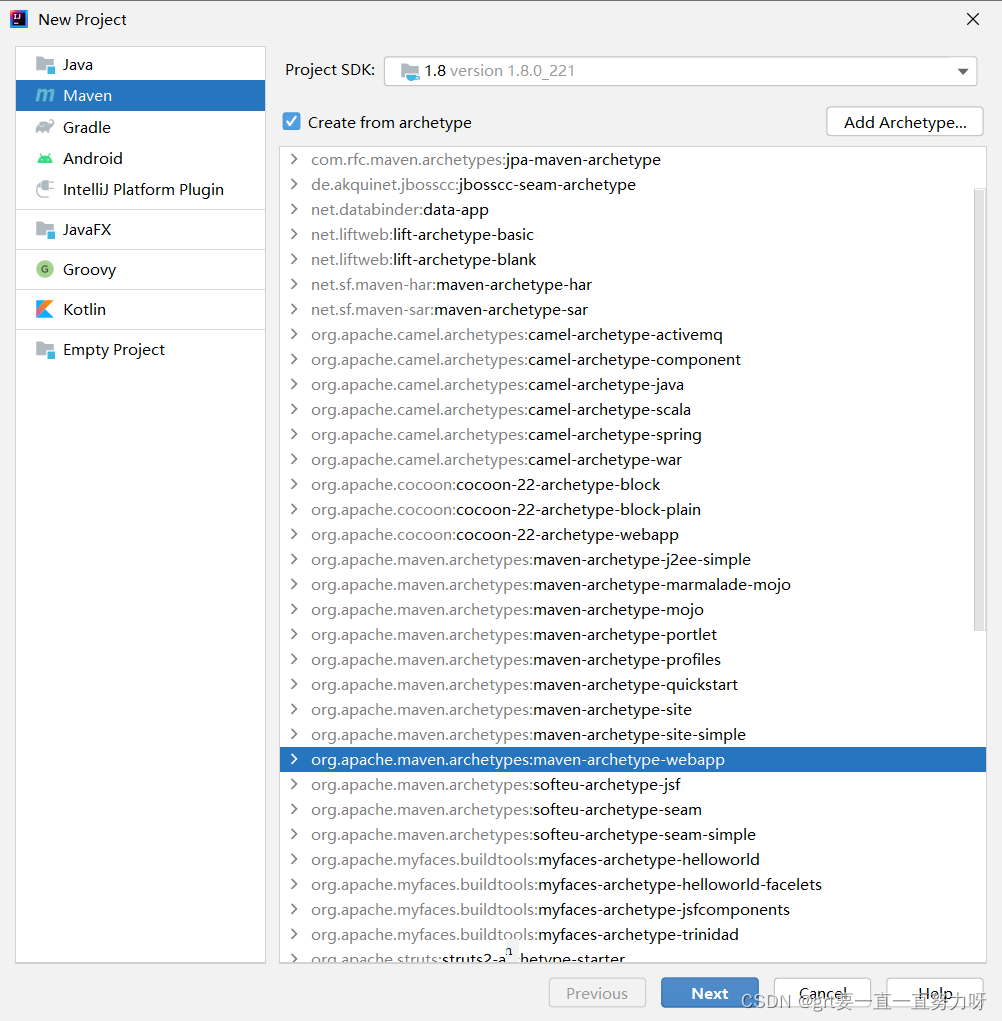
Task: Click the IntelliJ IDEA logo in title bar
Action: click(19, 19)
